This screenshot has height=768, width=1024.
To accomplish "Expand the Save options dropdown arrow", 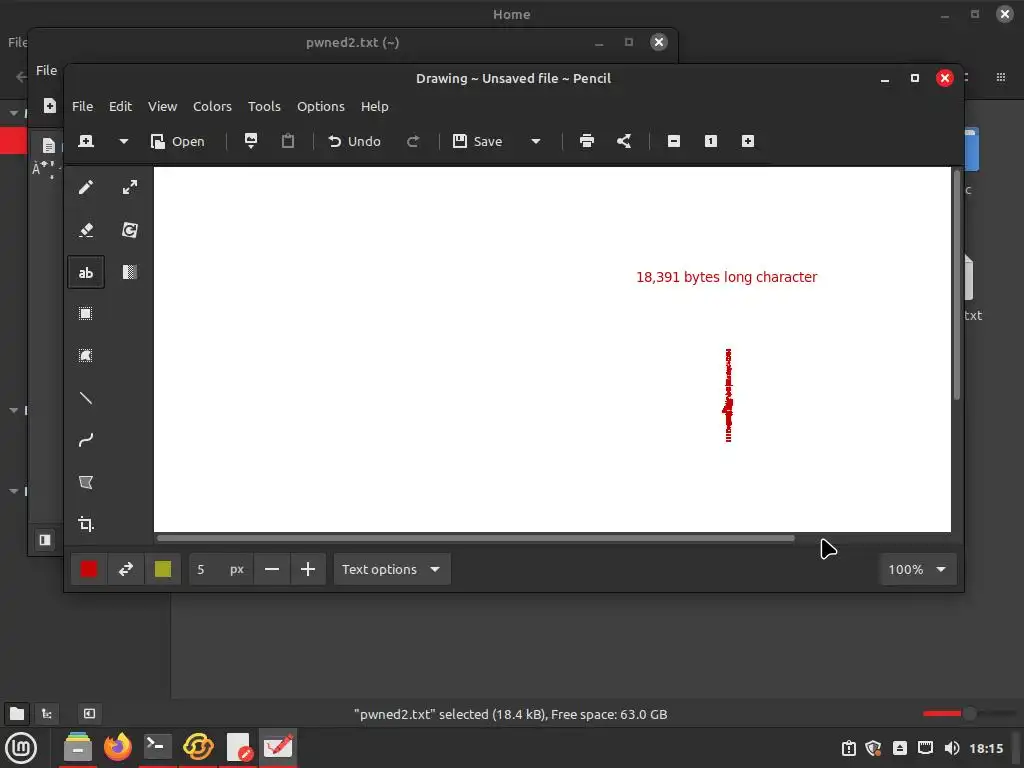I will point(536,141).
